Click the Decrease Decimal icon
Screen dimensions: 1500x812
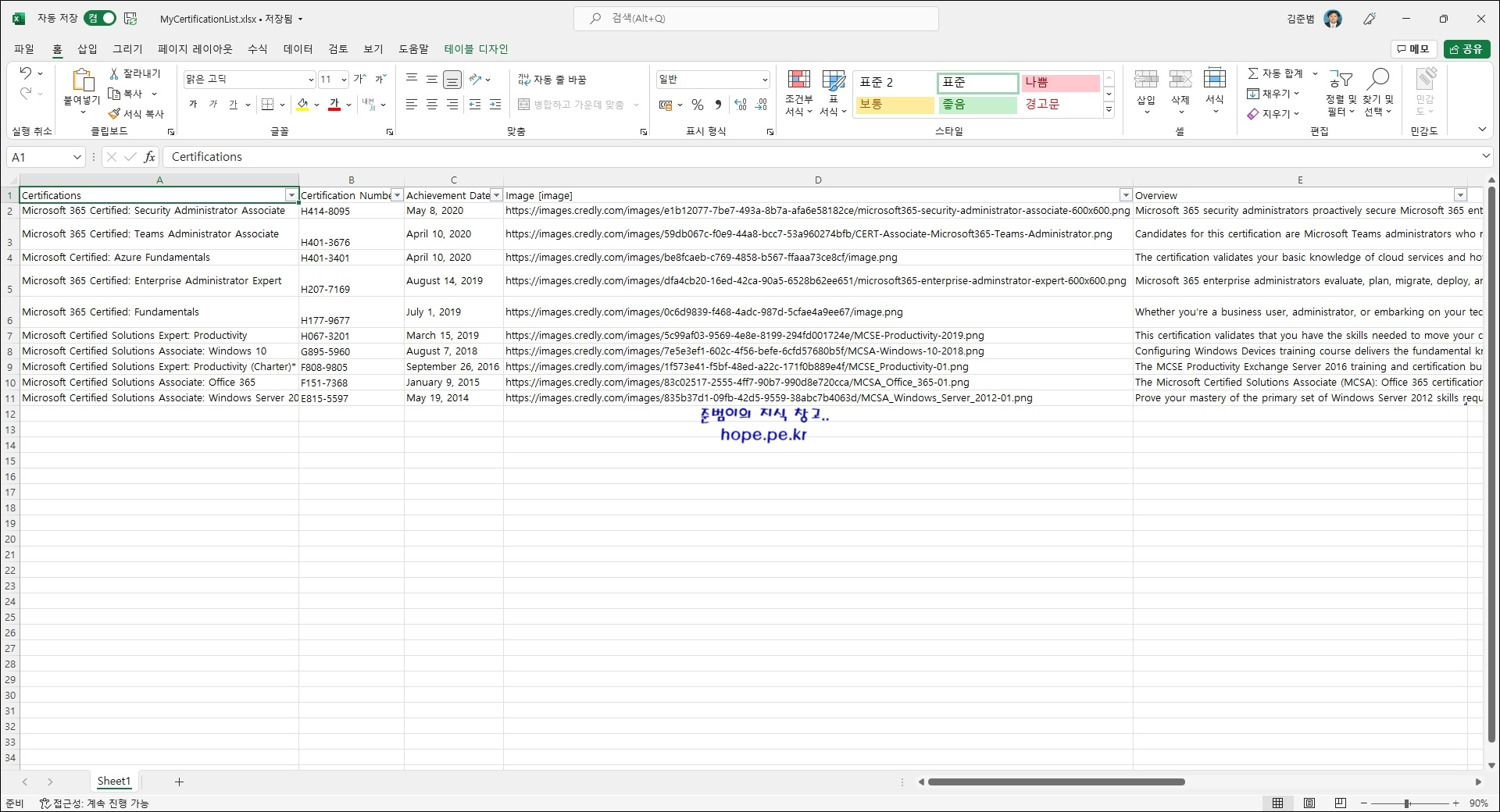pos(762,105)
